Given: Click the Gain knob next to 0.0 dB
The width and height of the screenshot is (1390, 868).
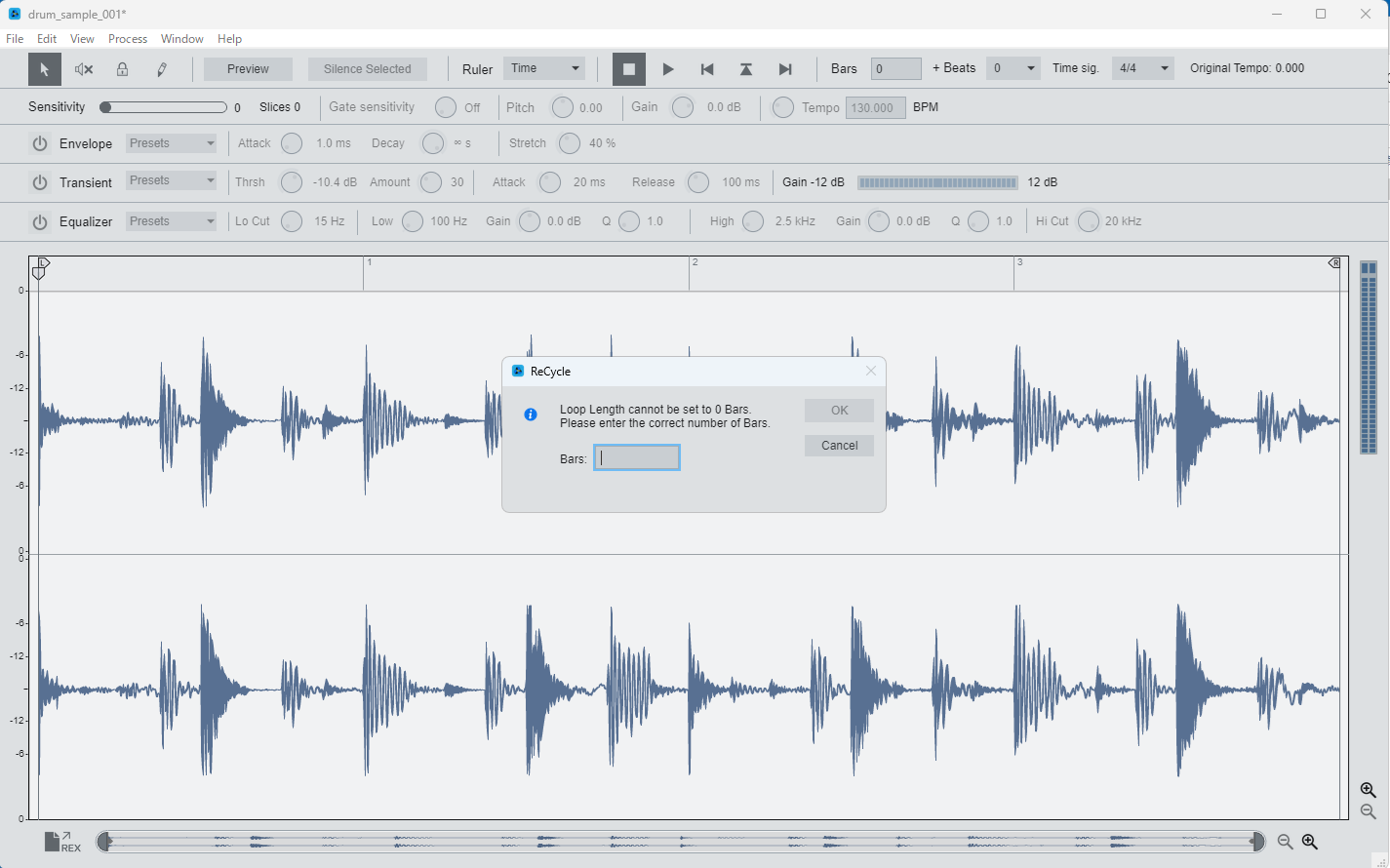Looking at the screenshot, I should click(683, 107).
